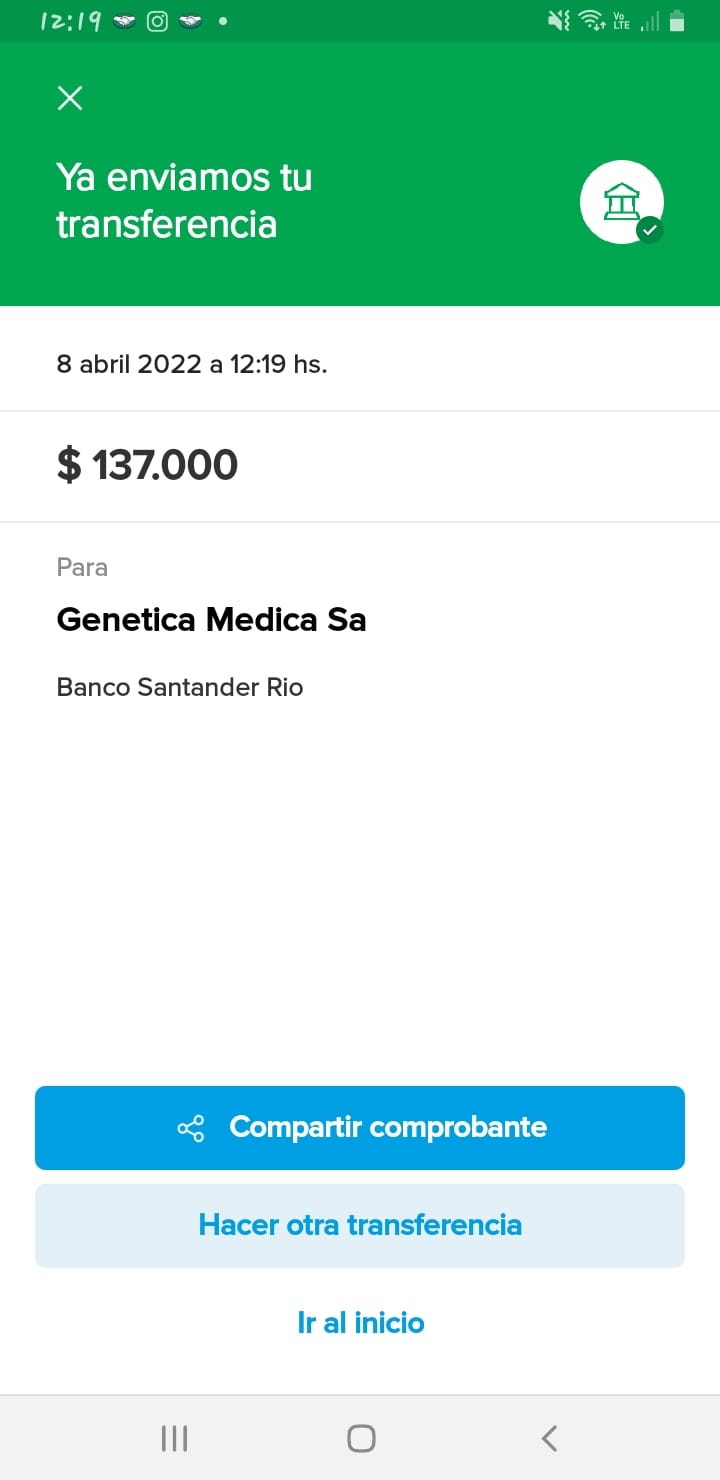Close the transfer confirmation with the X
This screenshot has height=1480, width=720.
click(70, 98)
